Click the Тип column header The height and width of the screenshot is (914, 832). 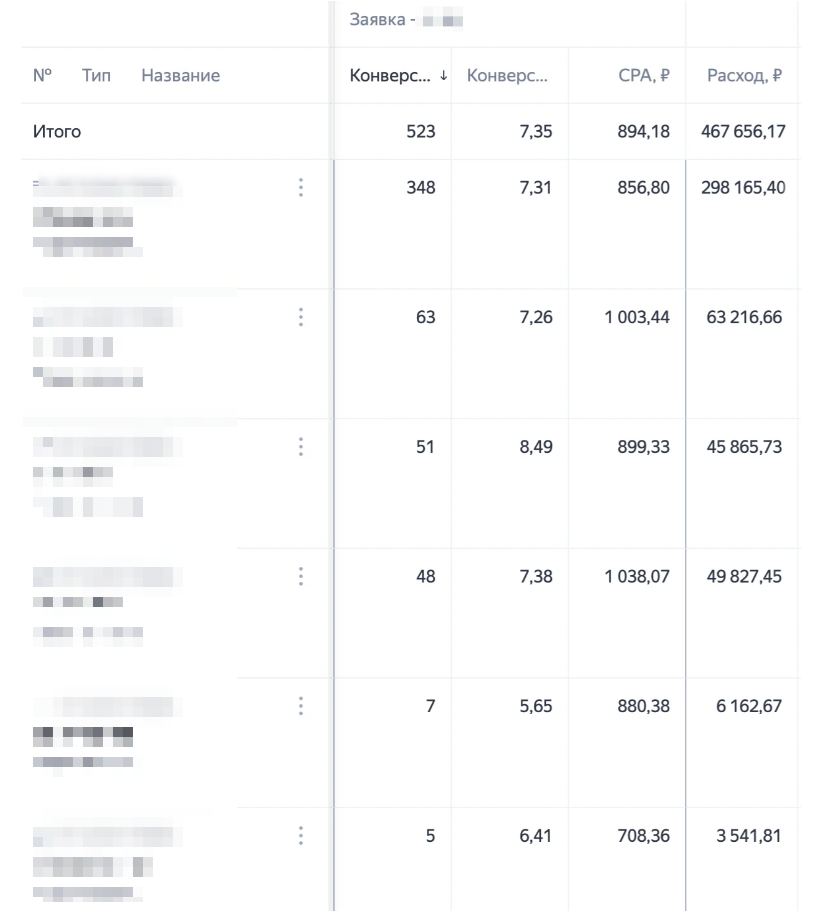(96, 75)
